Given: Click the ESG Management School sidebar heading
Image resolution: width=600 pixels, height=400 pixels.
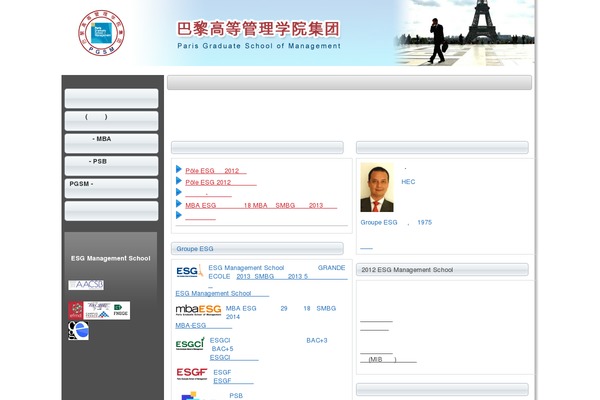Looking at the screenshot, I should pyautogui.click(x=111, y=258).
